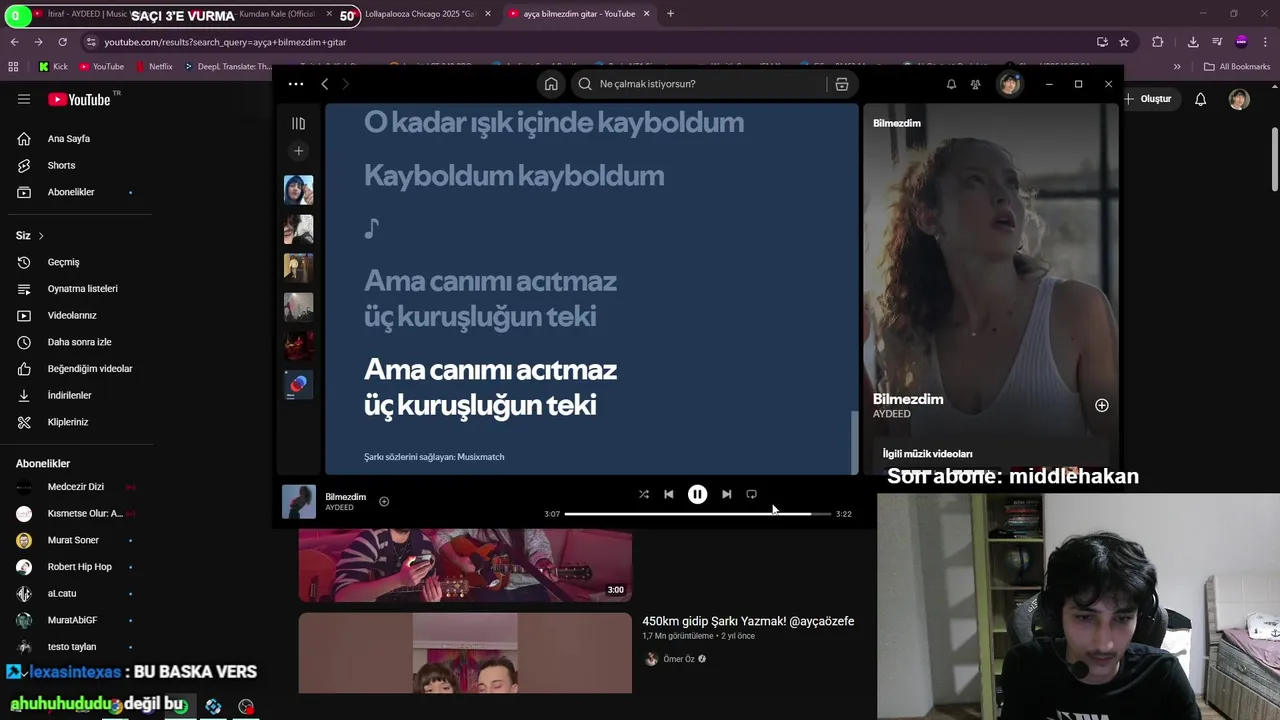Open guitar video thumbnail with 3:00 duration
The height and width of the screenshot is (720, 1280).
point(465,566)
